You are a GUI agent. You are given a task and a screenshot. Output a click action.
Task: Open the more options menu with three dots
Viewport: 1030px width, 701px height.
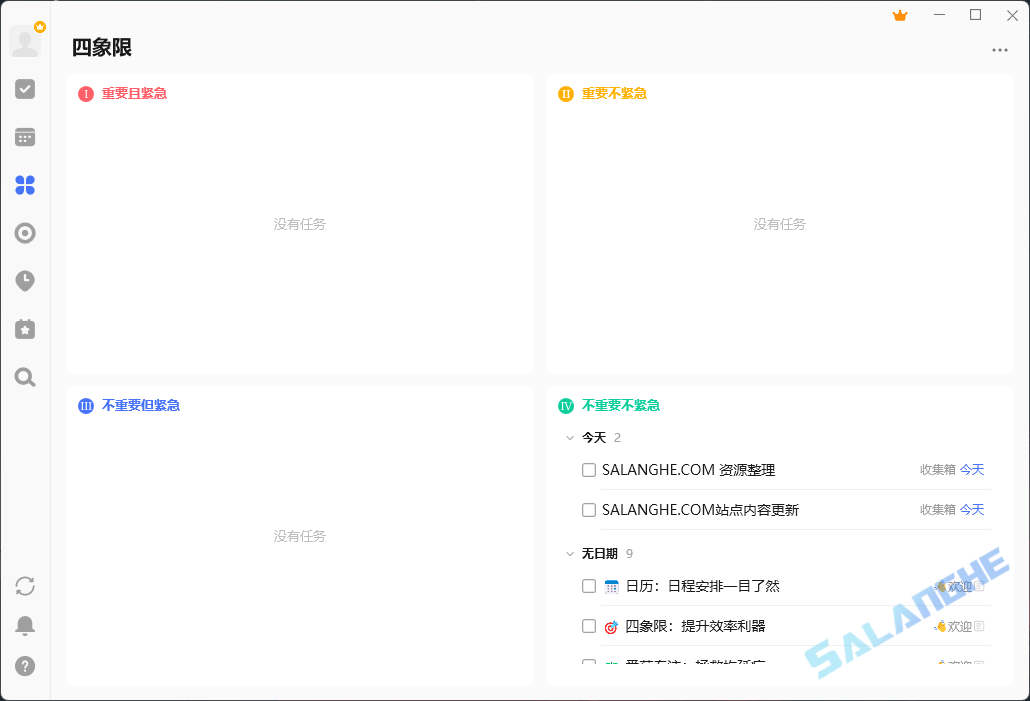[x=999, y=50]
